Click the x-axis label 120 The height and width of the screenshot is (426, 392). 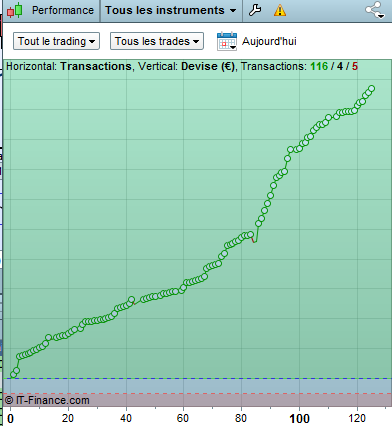point(357,418)
